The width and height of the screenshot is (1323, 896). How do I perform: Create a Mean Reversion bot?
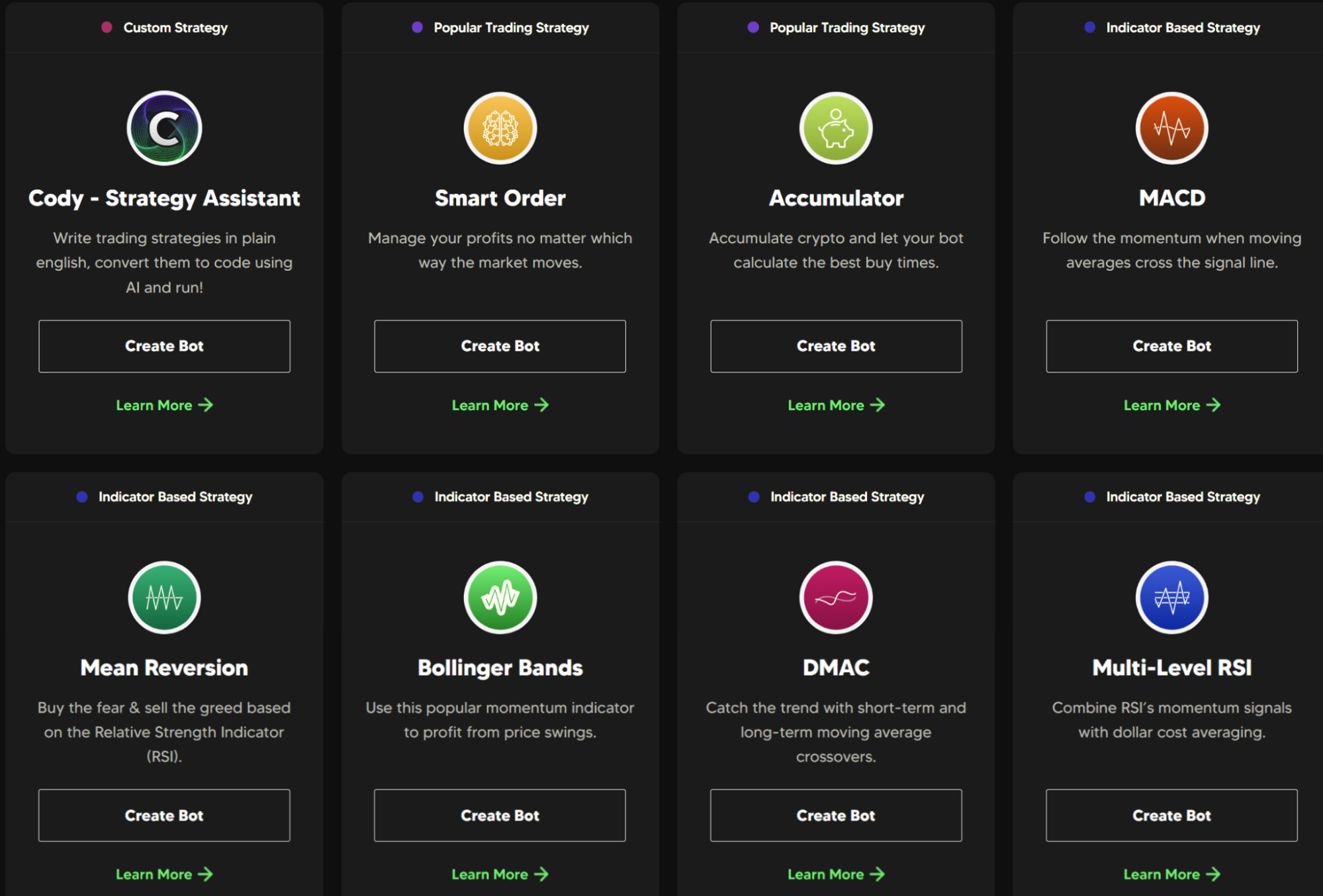pos(164,815)
